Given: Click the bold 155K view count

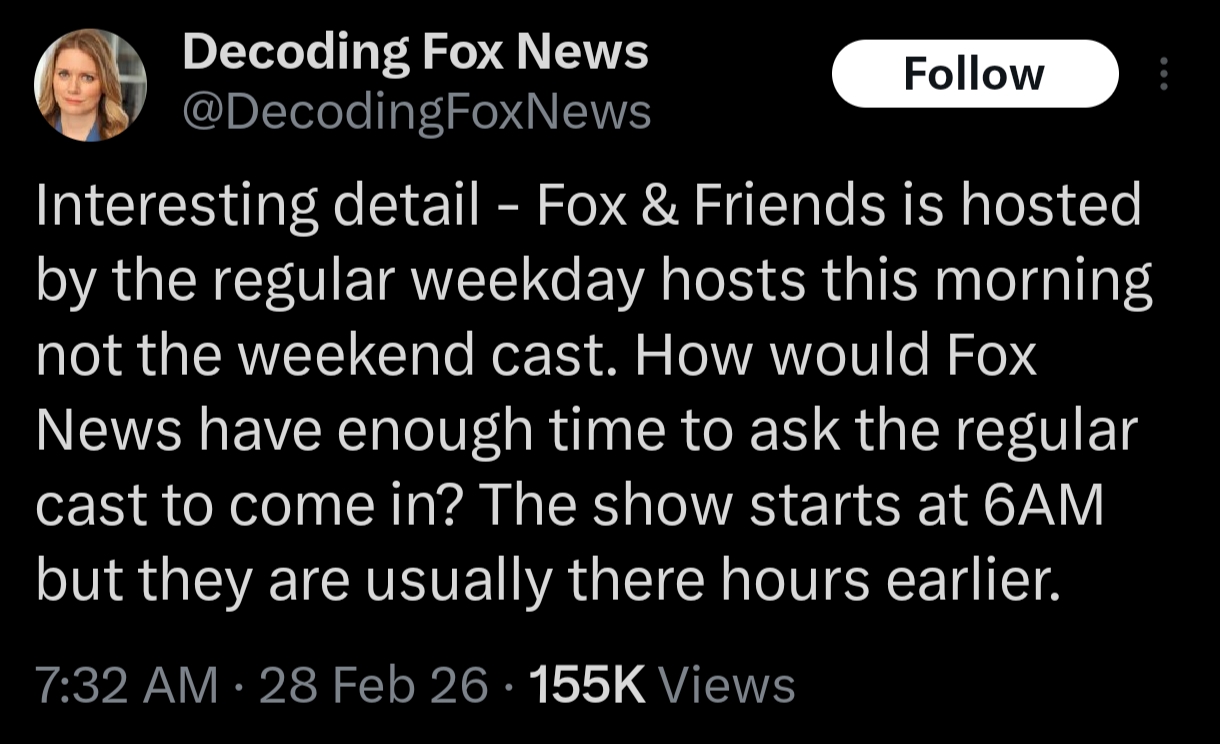Looking at the screenshot, I should [x=587, y=685].
